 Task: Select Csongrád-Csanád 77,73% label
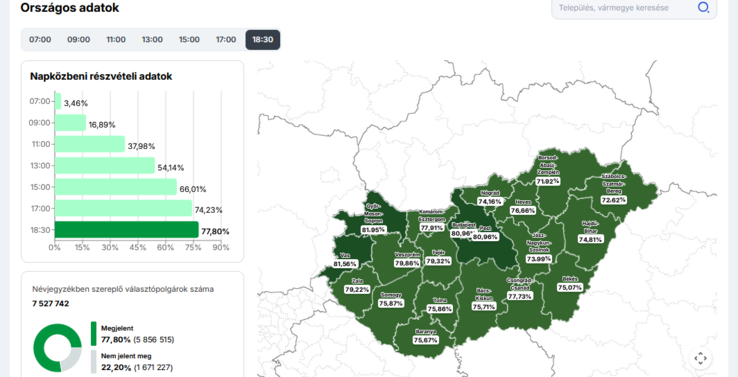point(520,296)
